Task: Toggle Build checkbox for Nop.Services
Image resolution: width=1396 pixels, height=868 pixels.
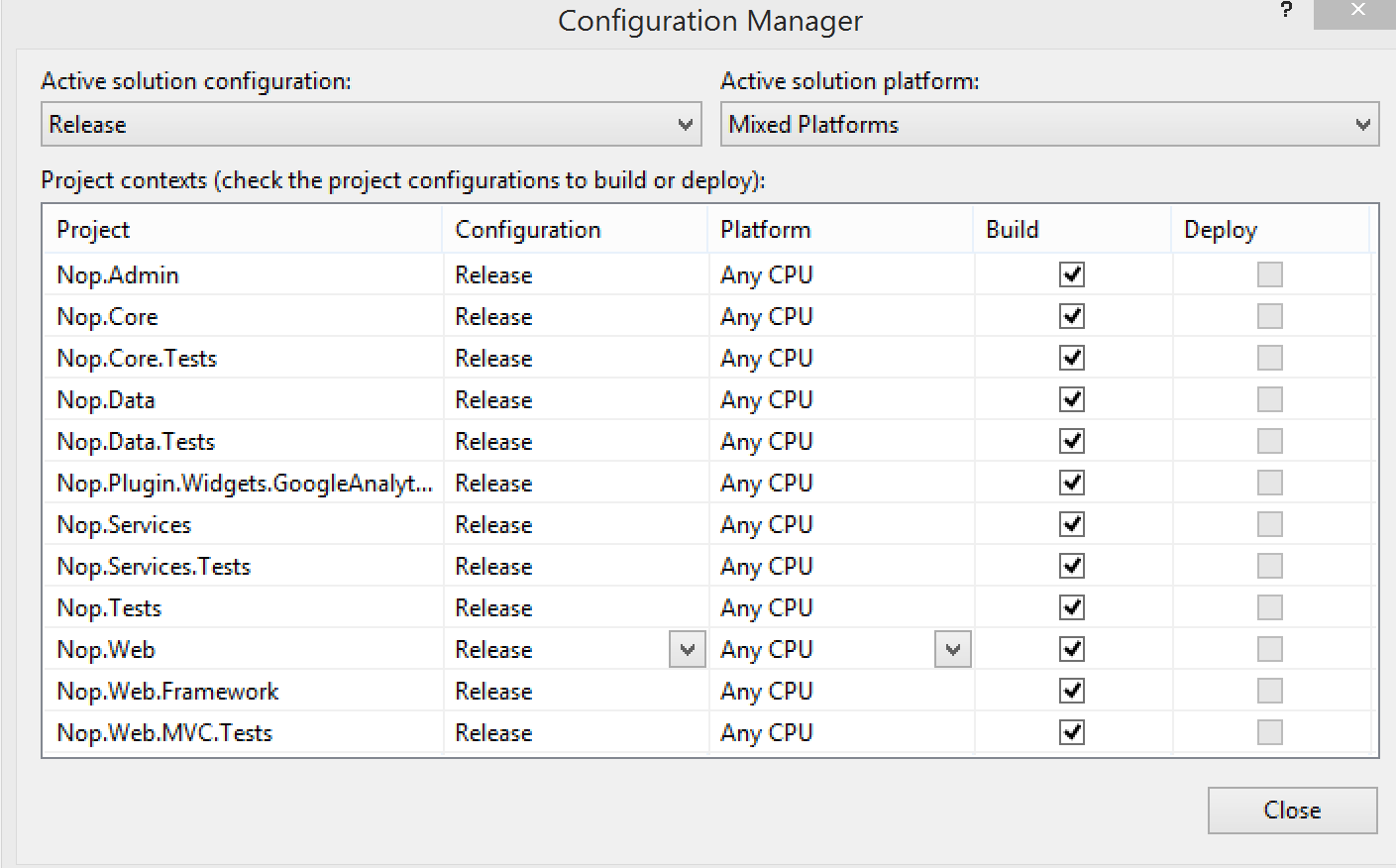Action: [1072, 524]
